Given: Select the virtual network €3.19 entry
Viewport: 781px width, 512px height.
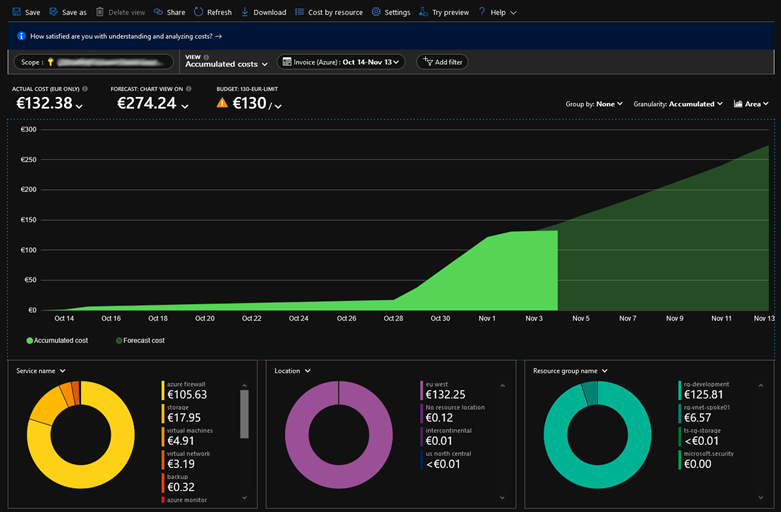Looking at the screenshot, I should click(186, 459).
